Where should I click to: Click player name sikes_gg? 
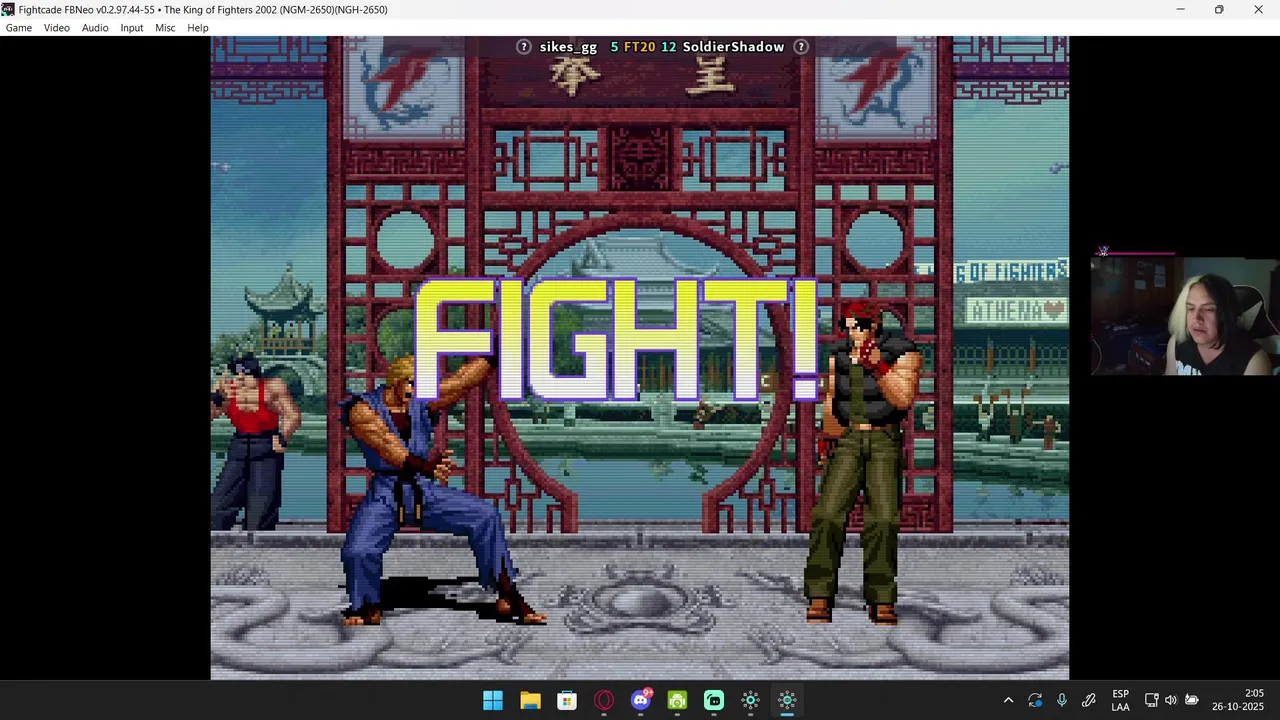(568, 47)
